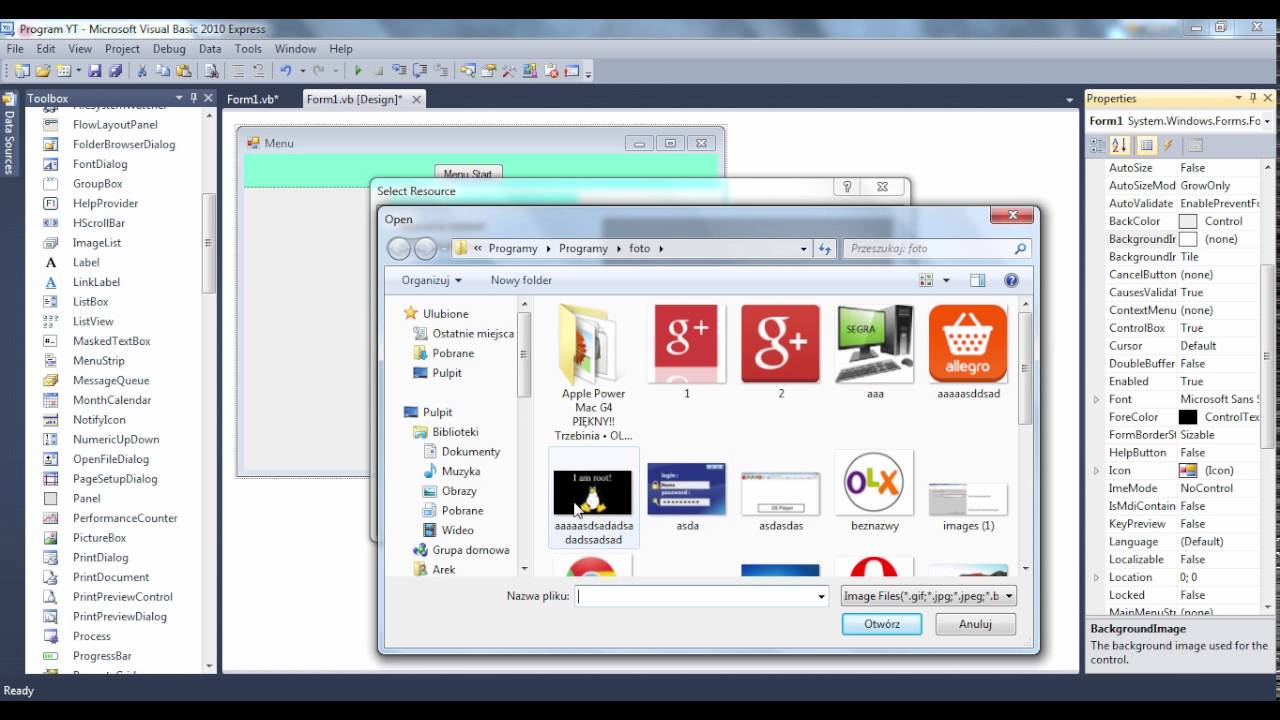Select the Apple Power Mac G4 folder

(594, 372)
